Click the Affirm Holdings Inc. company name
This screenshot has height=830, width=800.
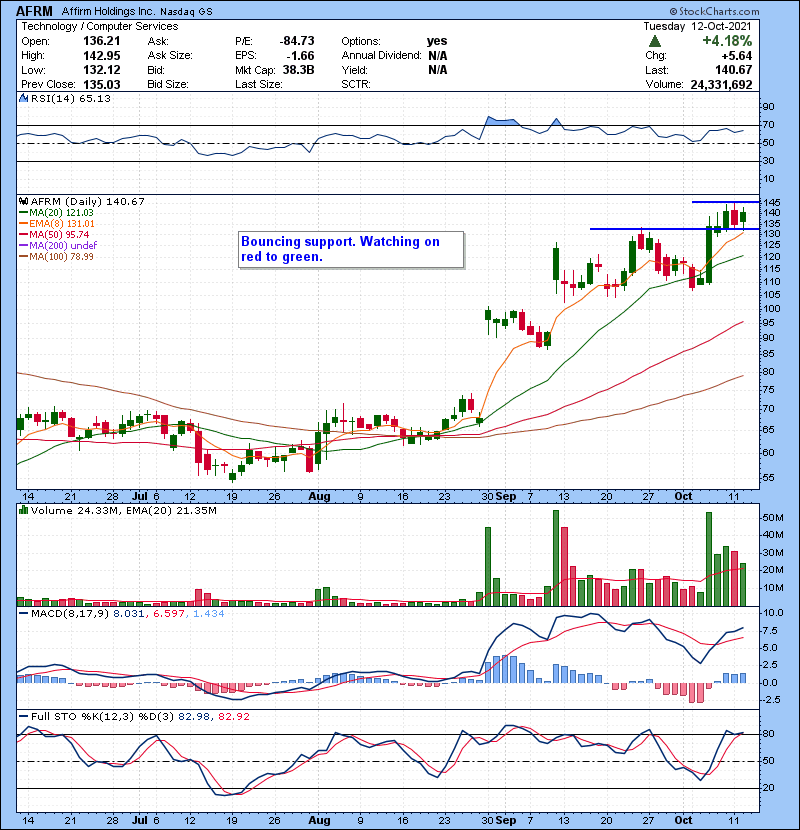click(109, 11)
